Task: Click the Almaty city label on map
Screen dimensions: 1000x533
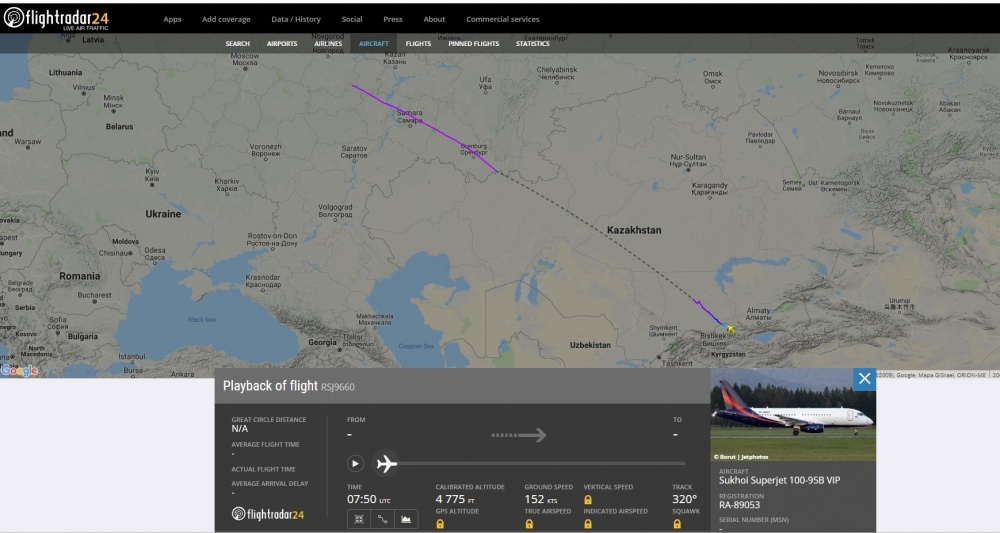Action: [758, 314]
